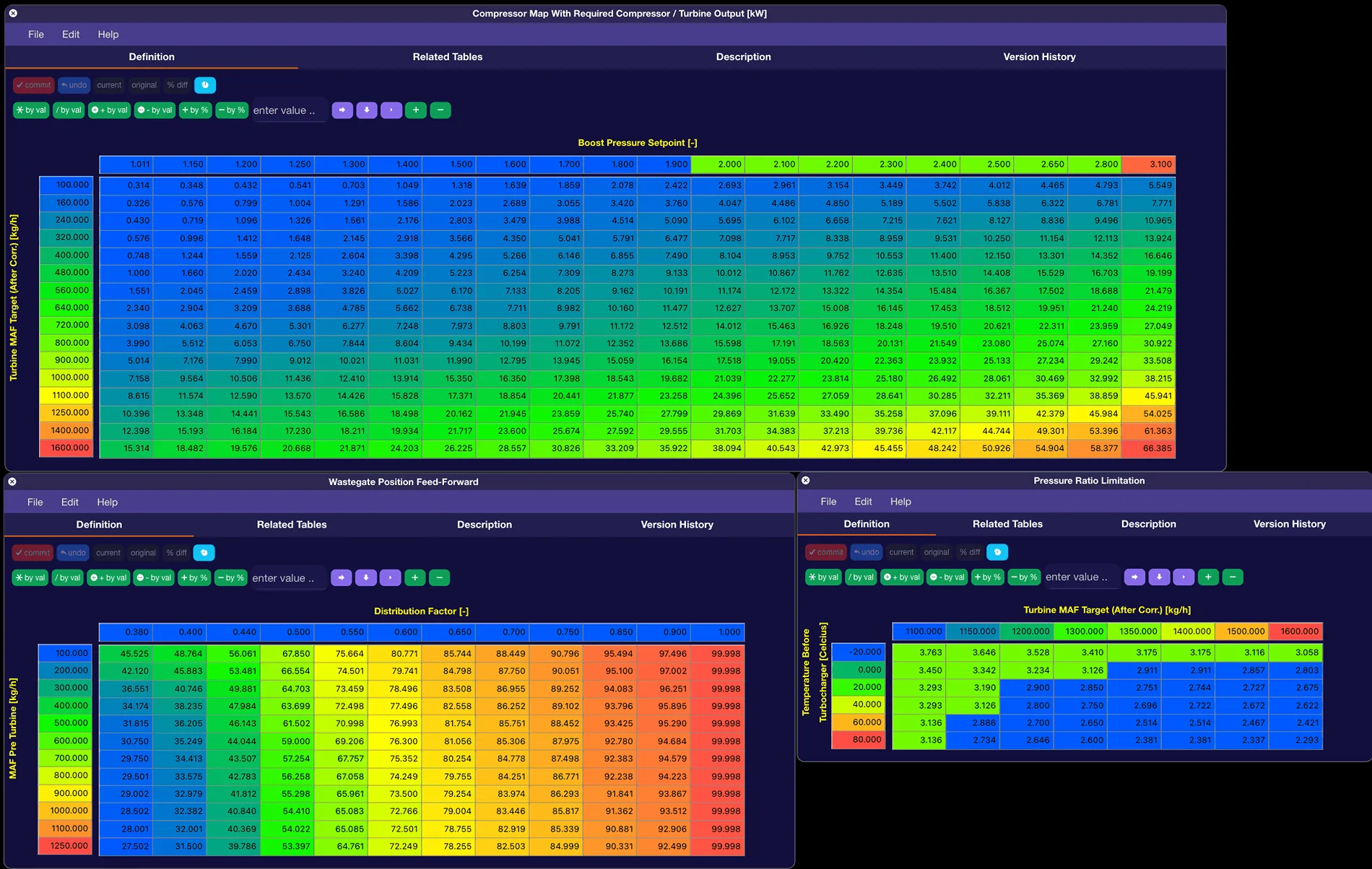The image size is (1372, 869).
Task: Select cell 3.763 in Pressure Ratio Limitation table
Action: click(x=919, y=652)
